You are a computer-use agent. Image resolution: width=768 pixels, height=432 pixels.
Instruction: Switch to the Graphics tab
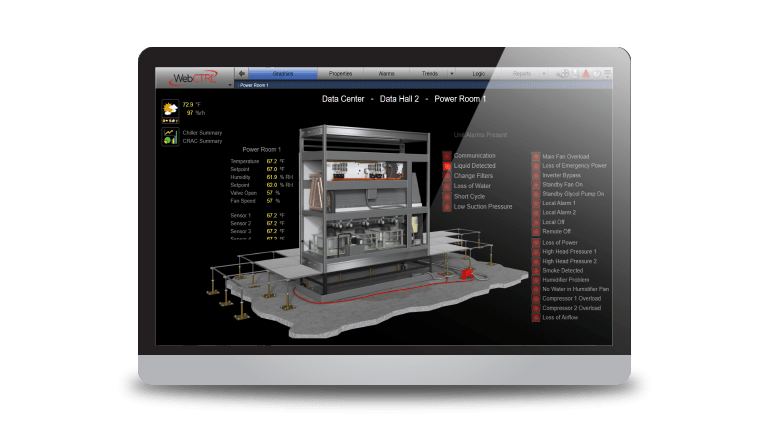coord(283,73)
